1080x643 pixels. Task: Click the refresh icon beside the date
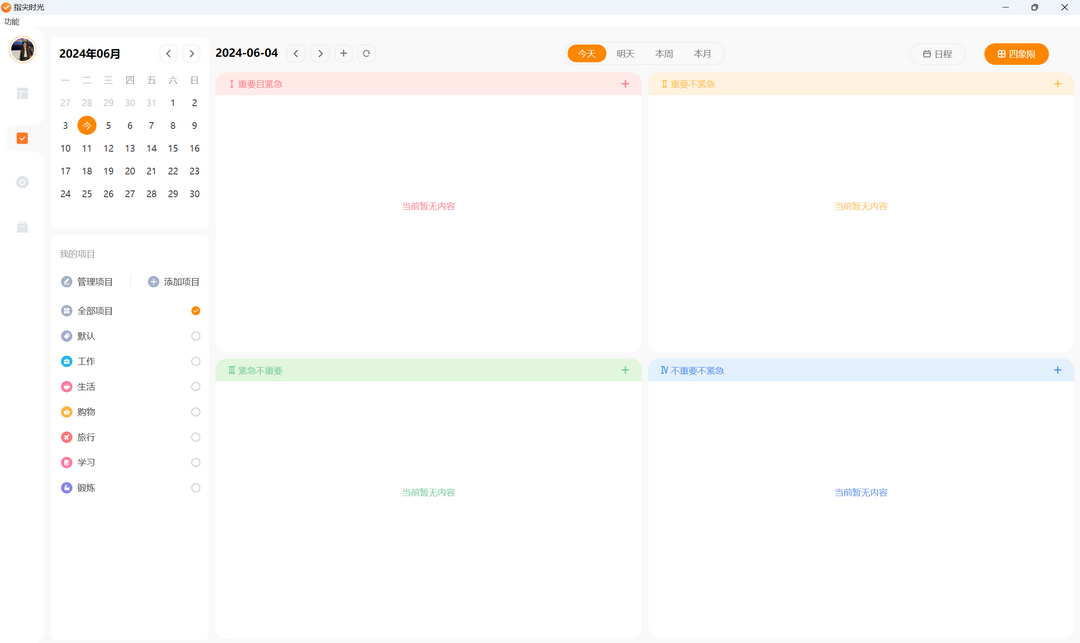[x=367, y=53]
